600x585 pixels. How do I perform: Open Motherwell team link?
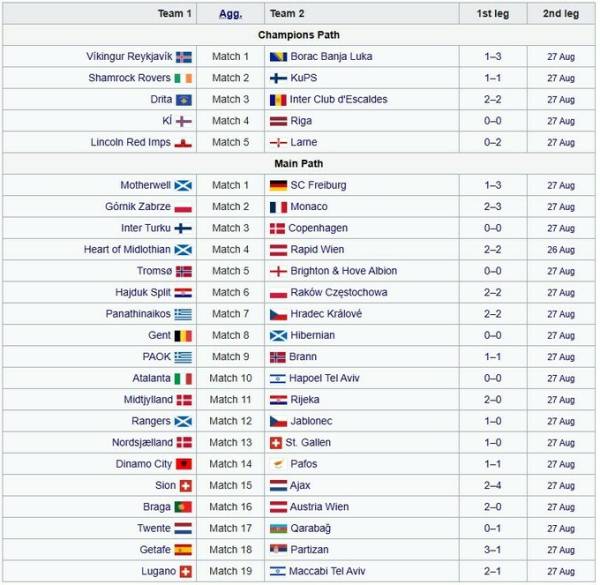[x=145, y=185]
